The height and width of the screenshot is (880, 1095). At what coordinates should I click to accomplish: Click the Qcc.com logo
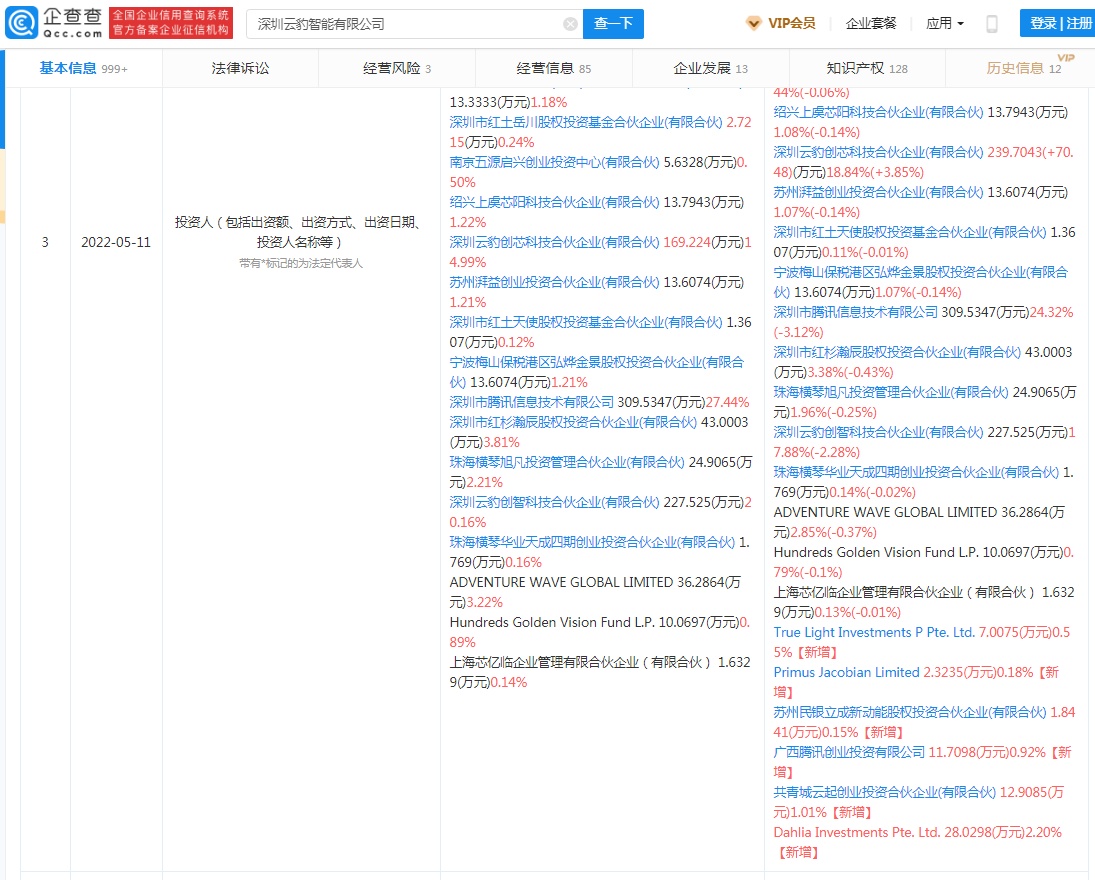click(53, 22)
